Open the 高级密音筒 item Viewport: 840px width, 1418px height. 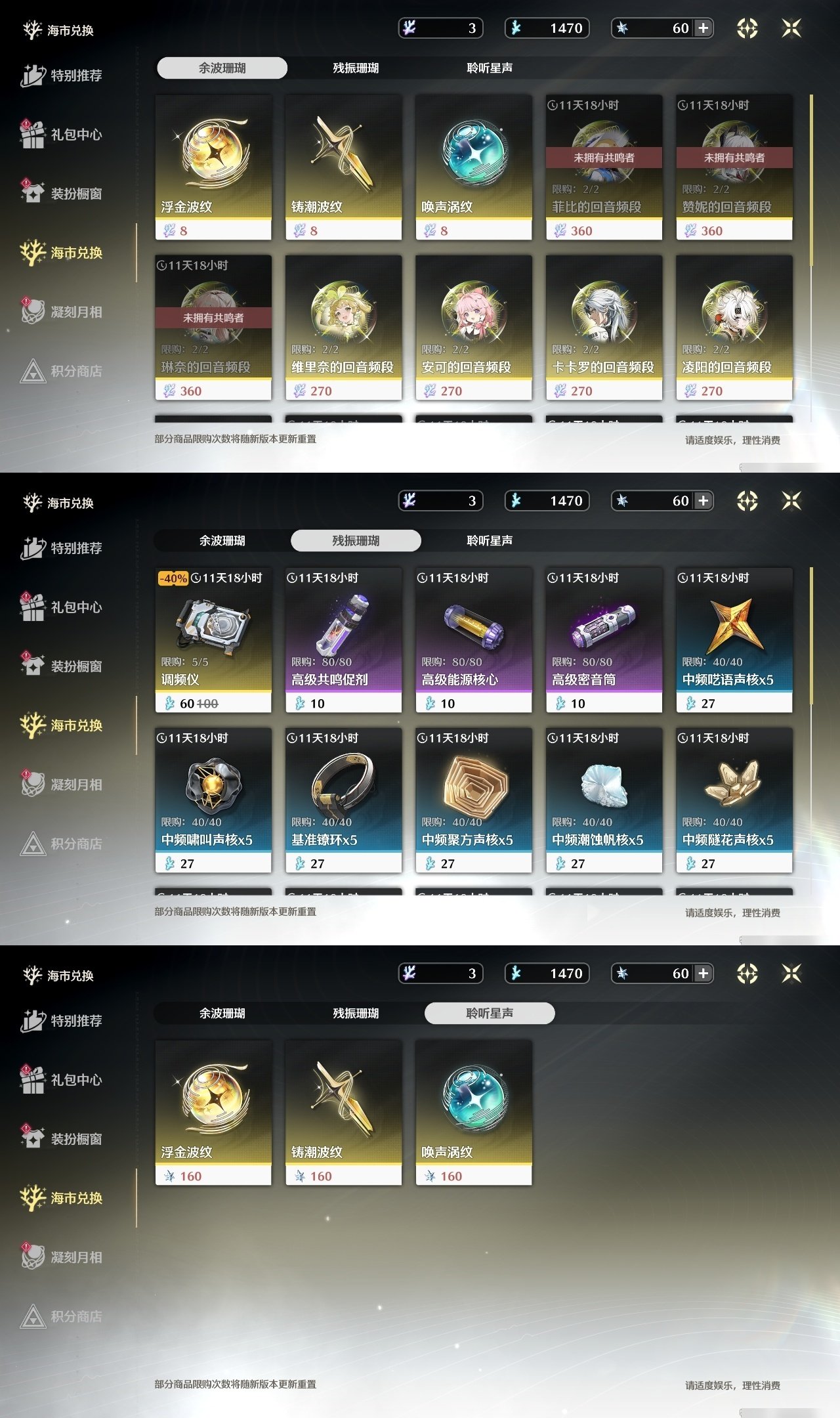(604, 640)
